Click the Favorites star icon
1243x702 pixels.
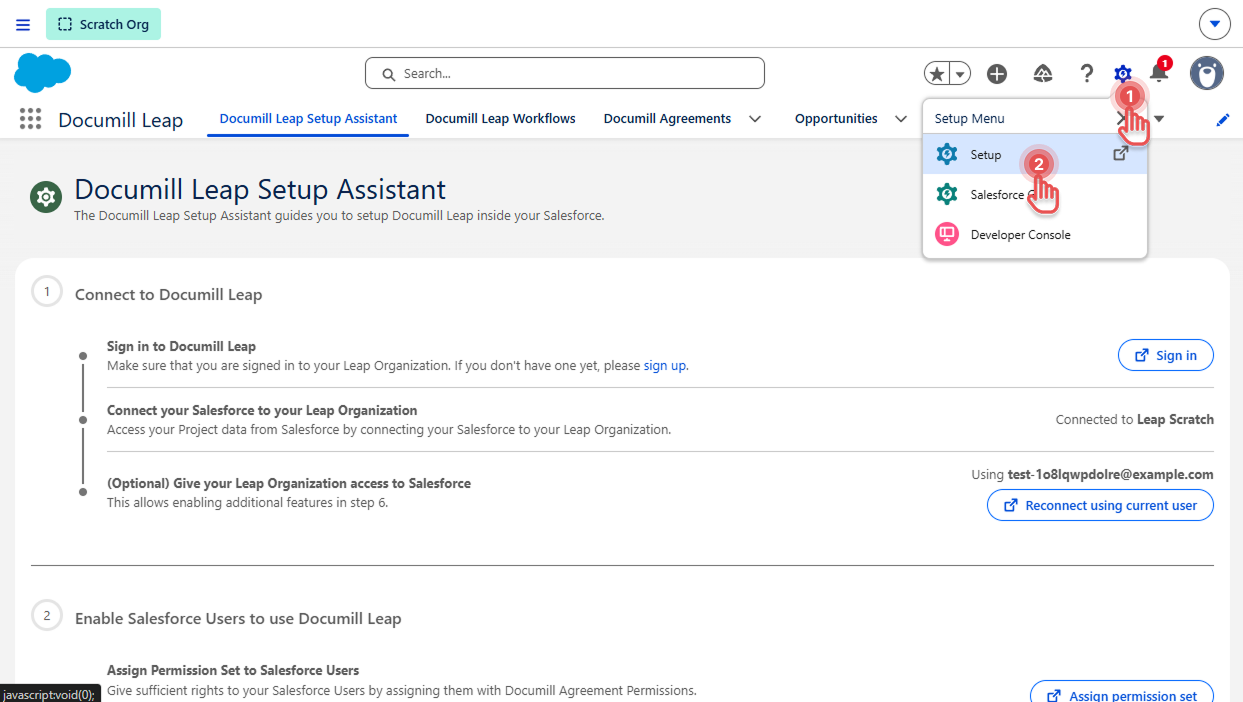click(x=936, y=73)
